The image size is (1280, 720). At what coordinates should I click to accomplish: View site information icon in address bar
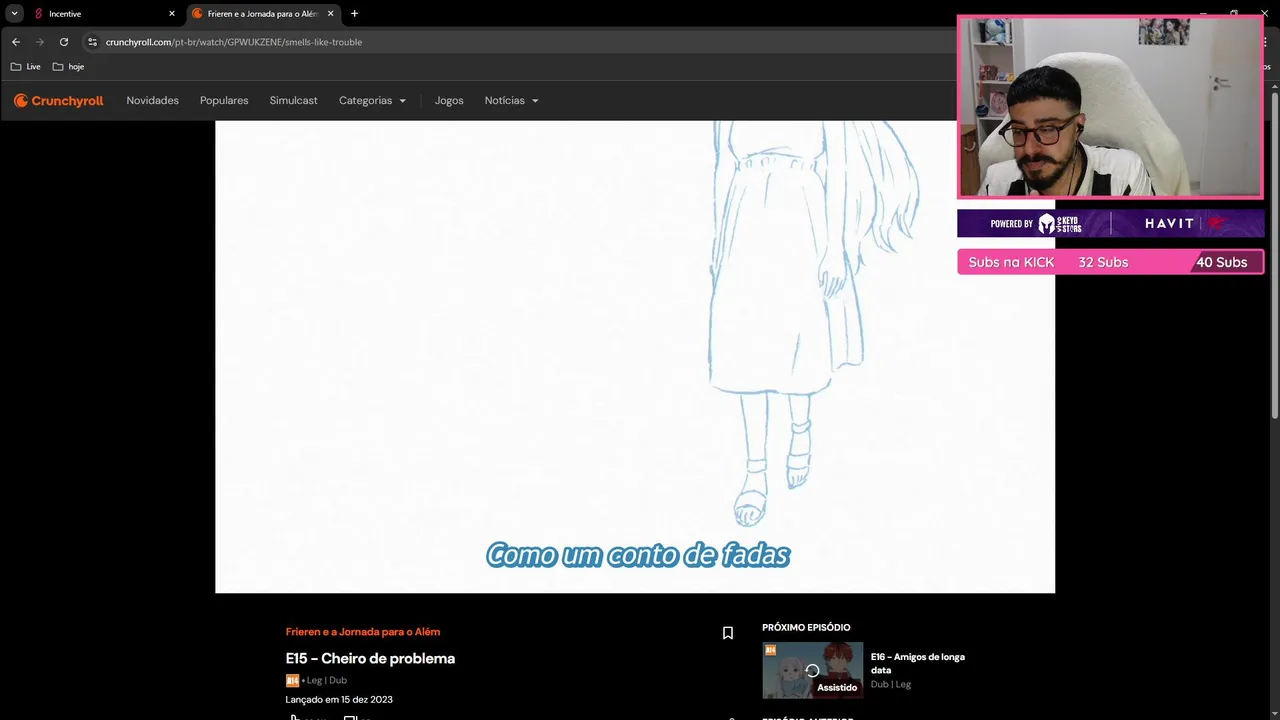tap(92, 42)
